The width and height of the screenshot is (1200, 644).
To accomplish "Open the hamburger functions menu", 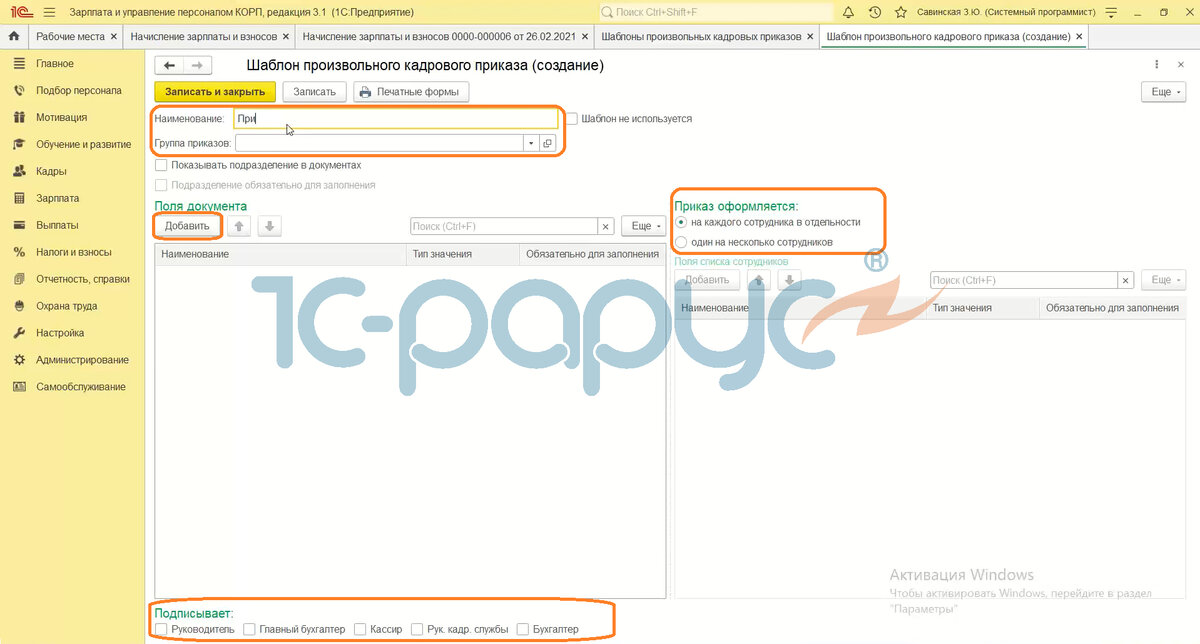I will pos(49,12).
